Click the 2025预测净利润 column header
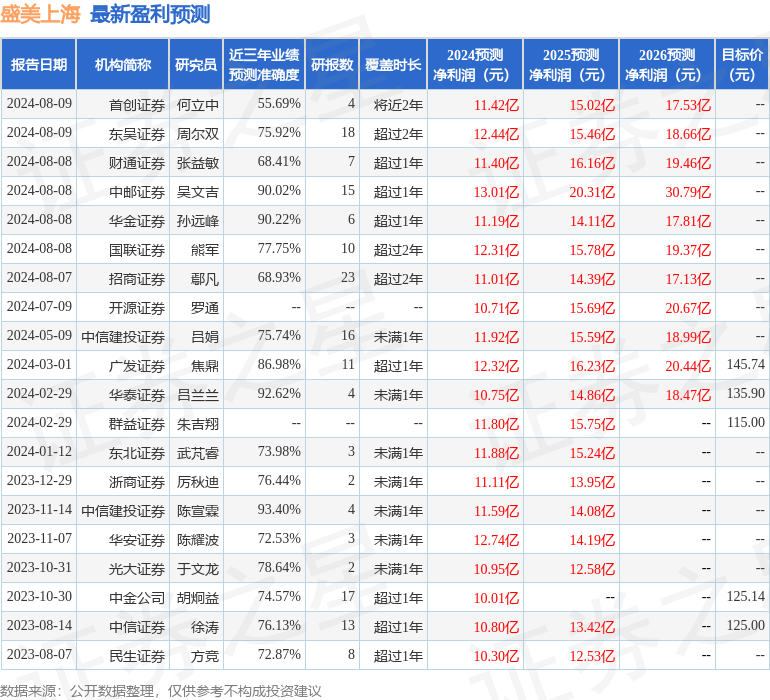 571,64
